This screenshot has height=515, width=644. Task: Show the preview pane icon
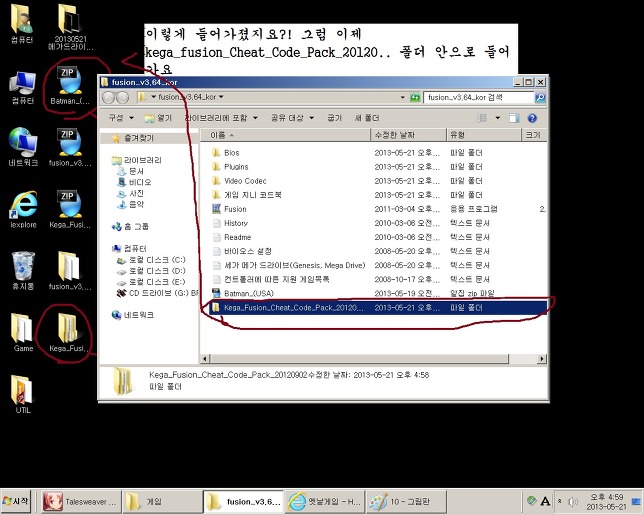pos(514,118)
